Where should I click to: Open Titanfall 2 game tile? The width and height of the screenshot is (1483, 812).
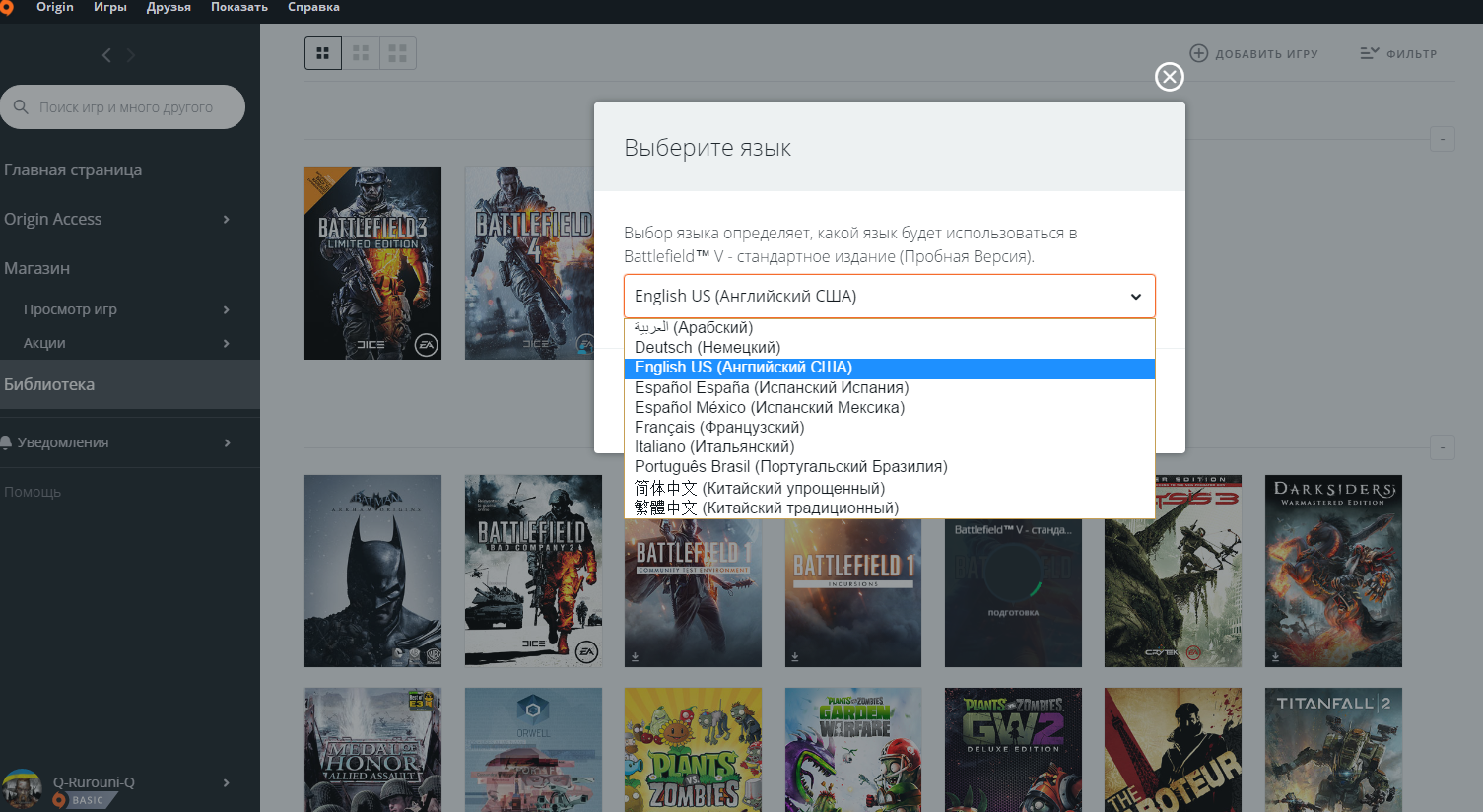click(x=1333, y=750)
